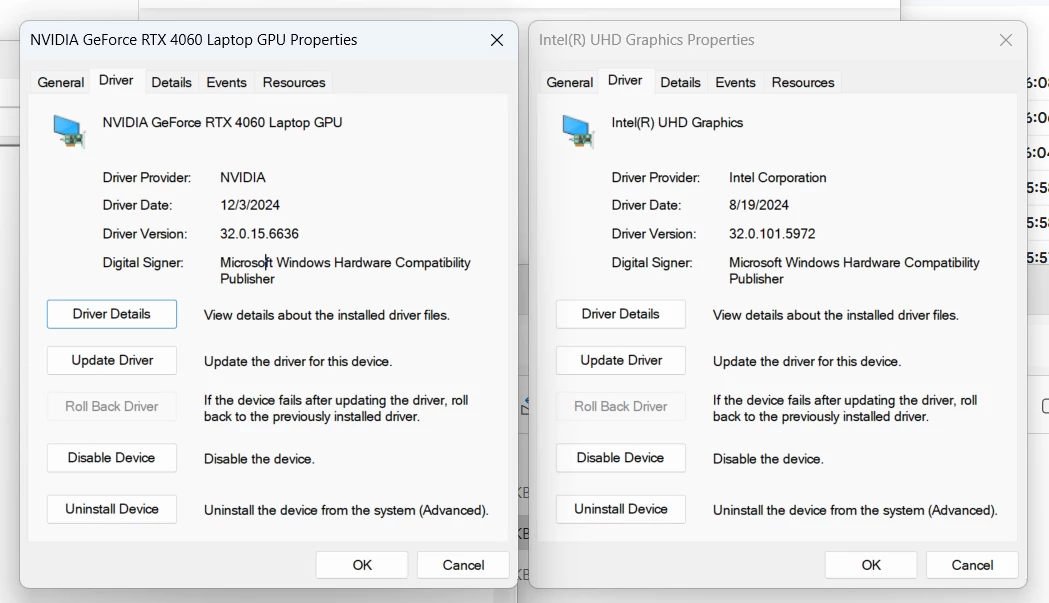Click the NVIDIA dialog's Digital Signer publisher text
Viewport: 1049px width, 603px height.
pyautogui.click(x=345, y=270)
